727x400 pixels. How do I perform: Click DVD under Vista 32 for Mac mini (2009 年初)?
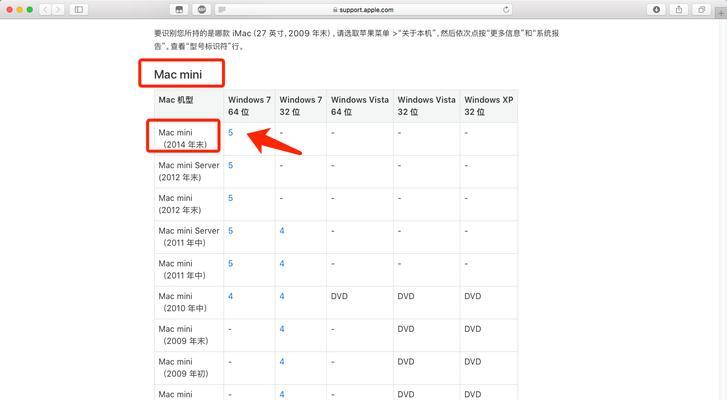coord(406,362)
